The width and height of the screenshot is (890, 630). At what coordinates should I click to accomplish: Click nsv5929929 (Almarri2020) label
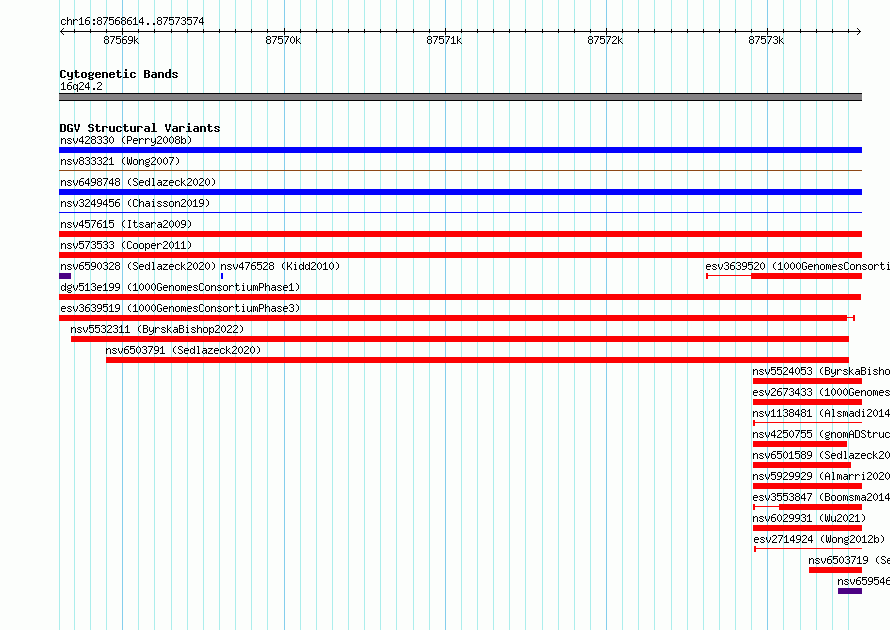pyautogui.click(x=821, y=476)
